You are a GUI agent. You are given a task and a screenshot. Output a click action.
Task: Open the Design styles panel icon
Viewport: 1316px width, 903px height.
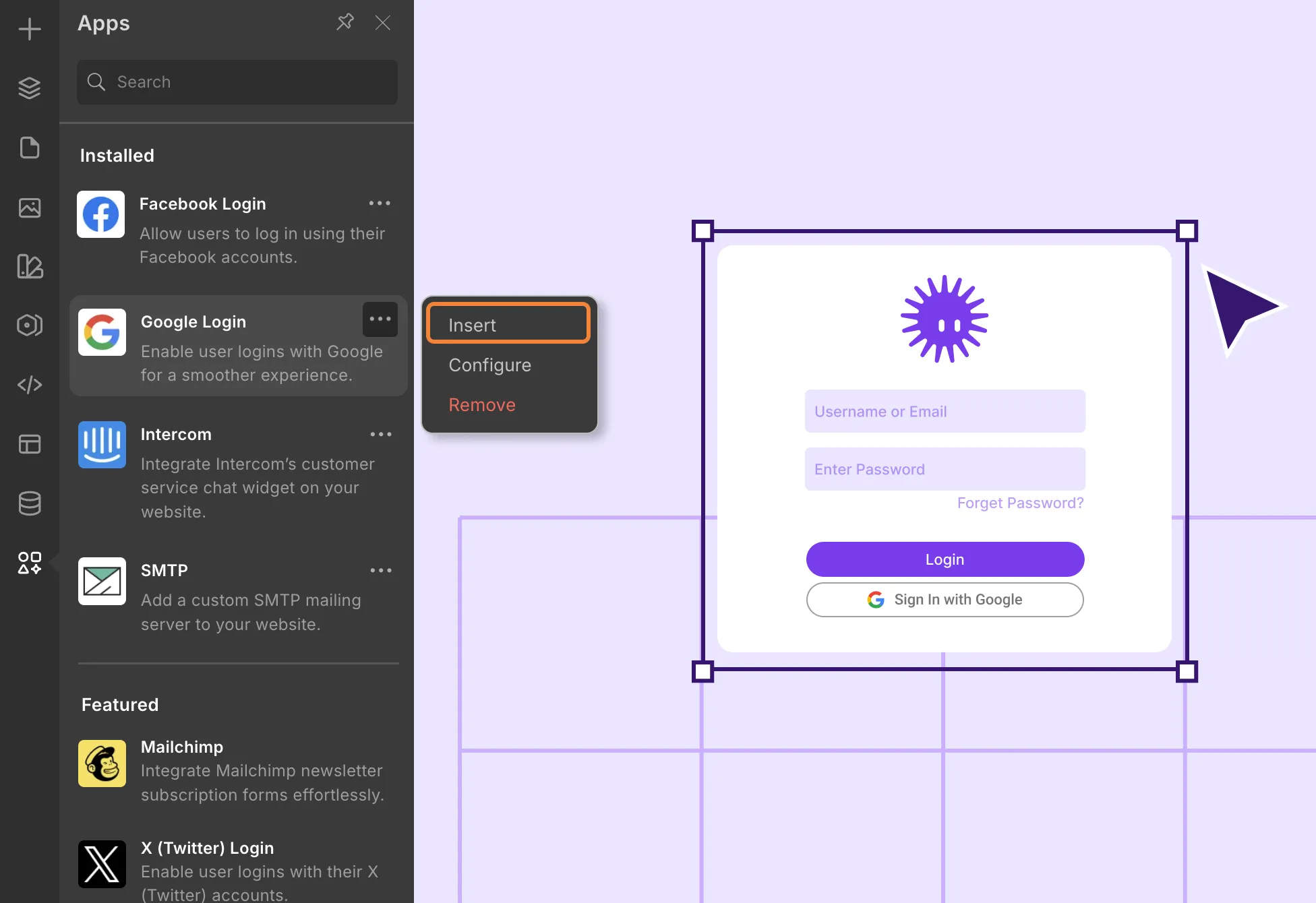tap(30, 267)
